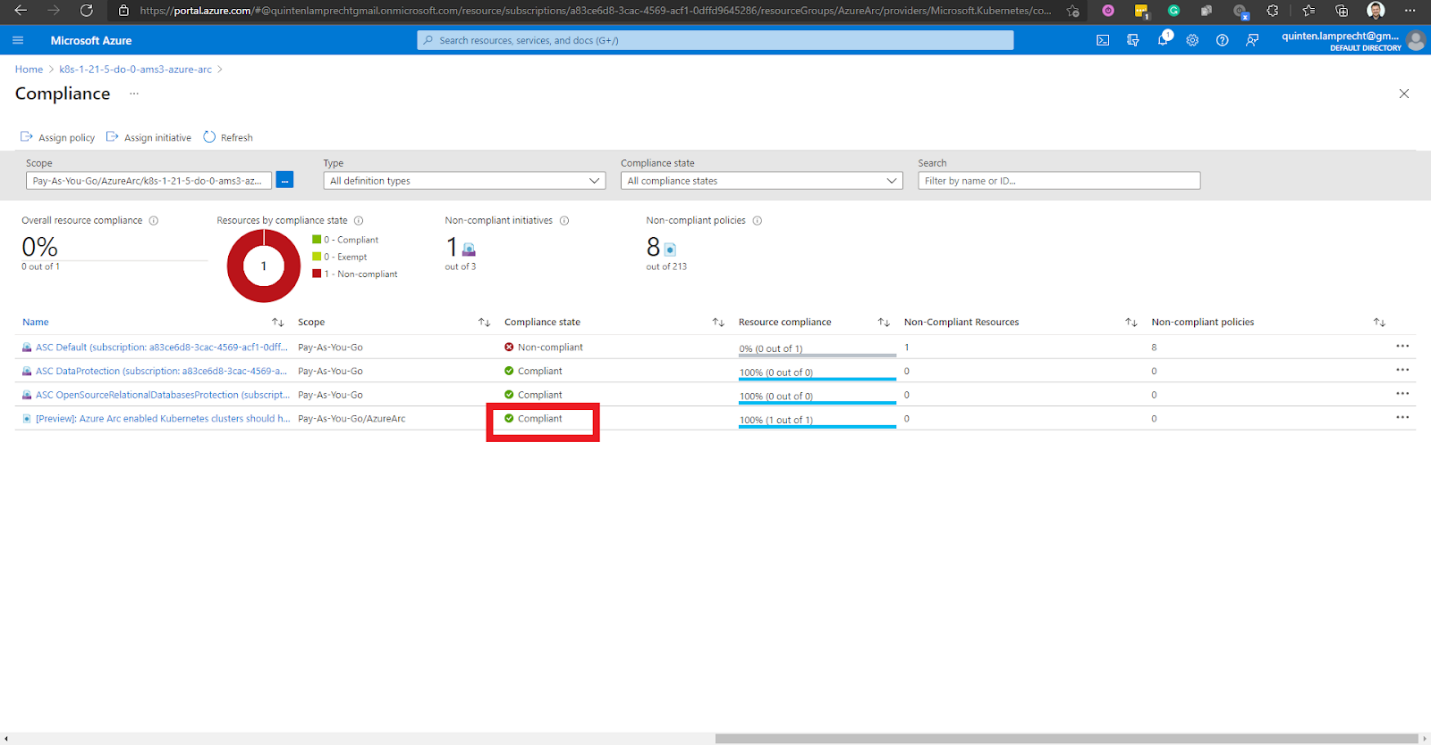1431x745 pixels.
Task: Sort by Non-compliant policies column arrows
Action: [1379, 322]
